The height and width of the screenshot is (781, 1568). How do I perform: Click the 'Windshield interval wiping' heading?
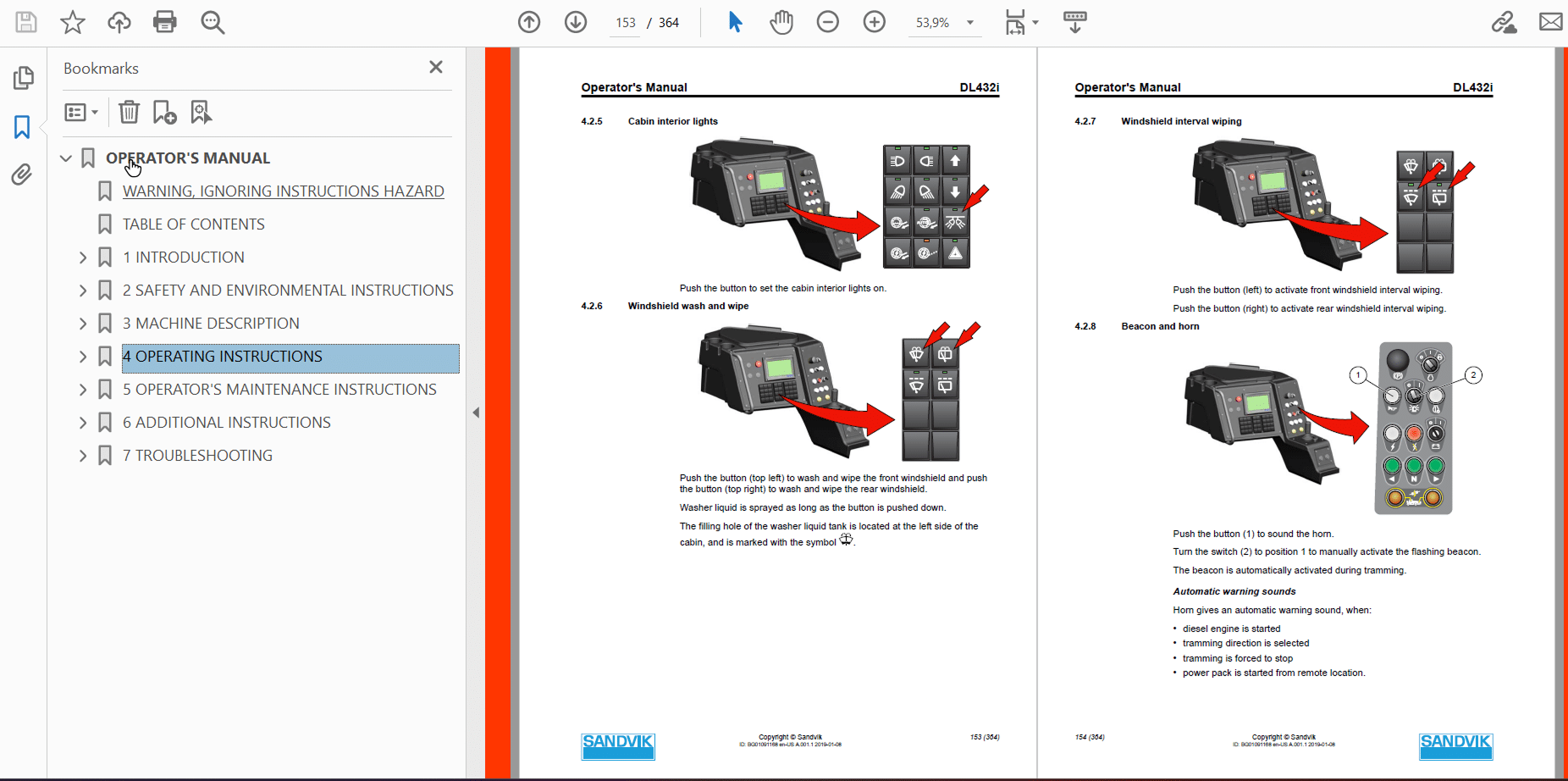coord(1181,121)
